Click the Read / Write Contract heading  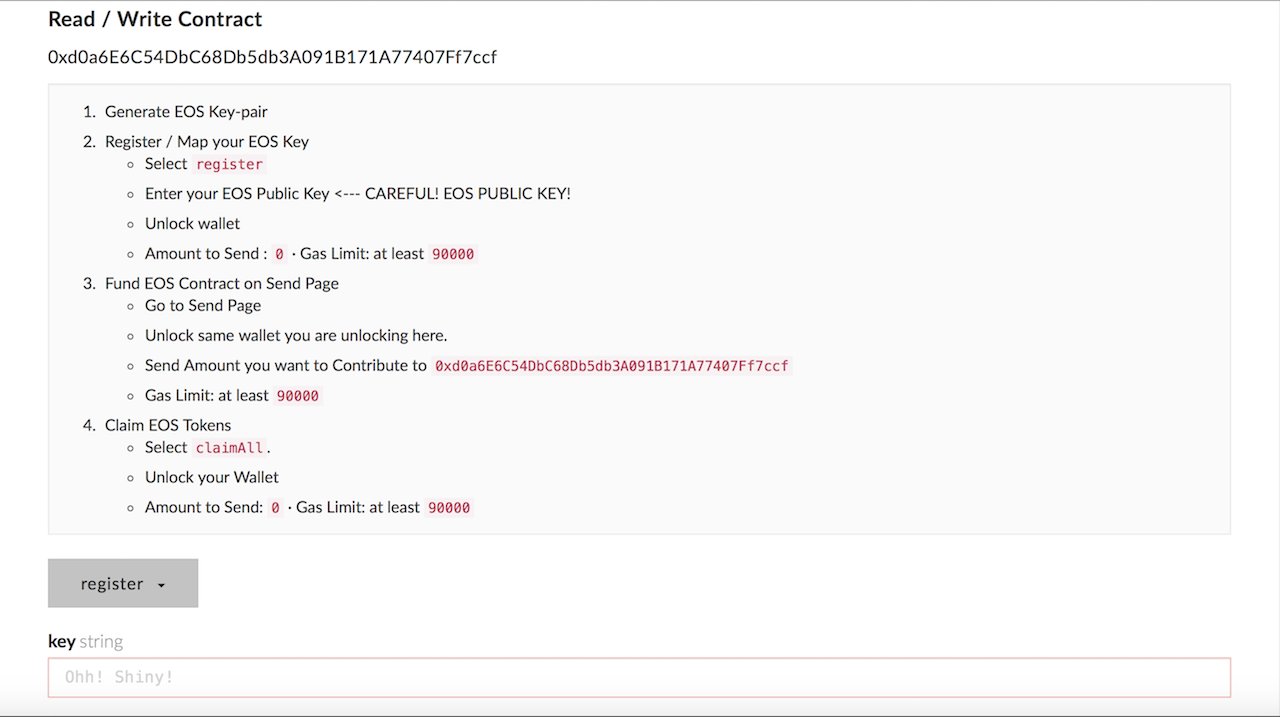[155, 19]
